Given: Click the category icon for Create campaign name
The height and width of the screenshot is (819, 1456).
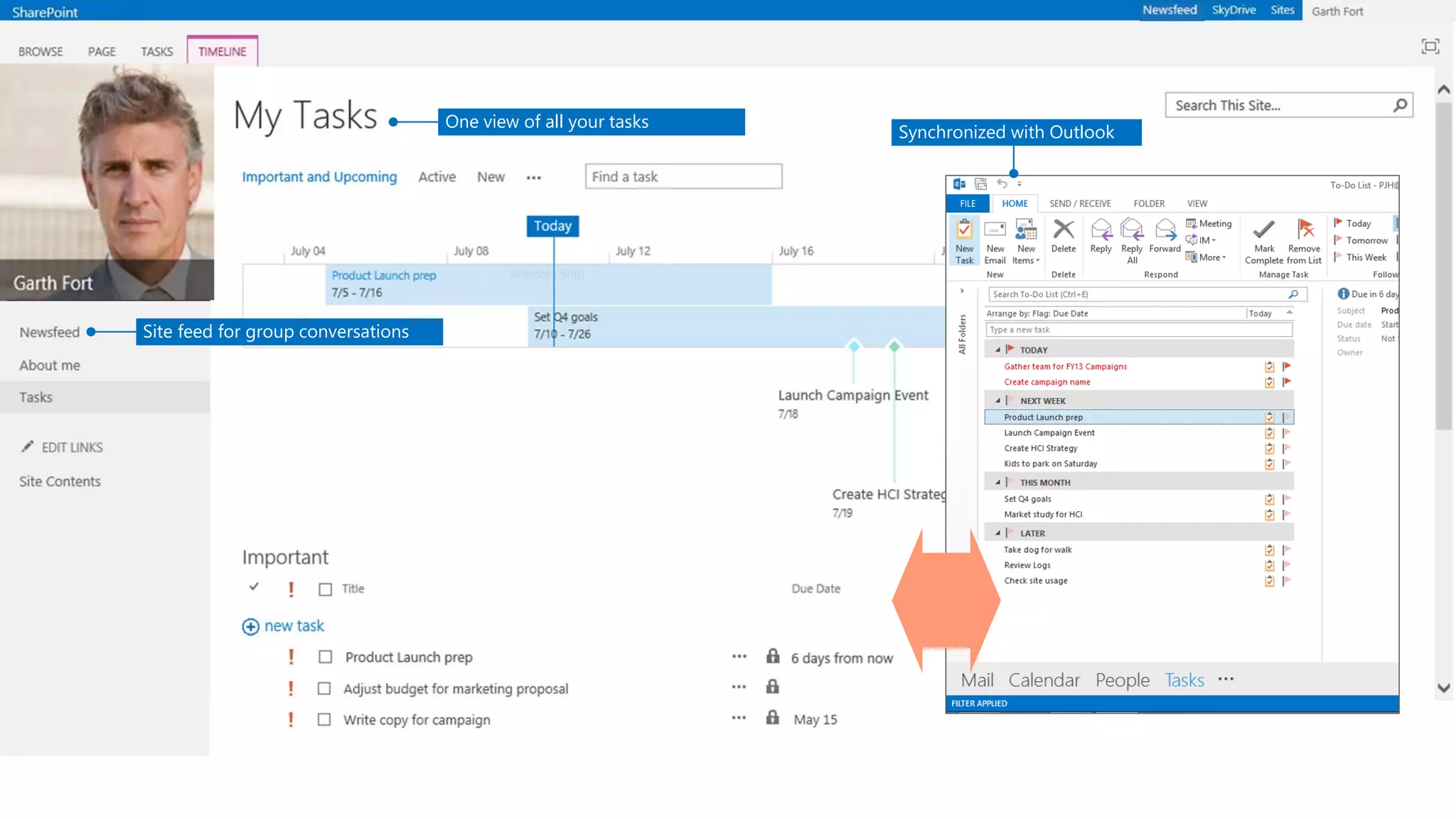Looking at the screenshot, I should pyautogui.click(x=1269, y=382).
